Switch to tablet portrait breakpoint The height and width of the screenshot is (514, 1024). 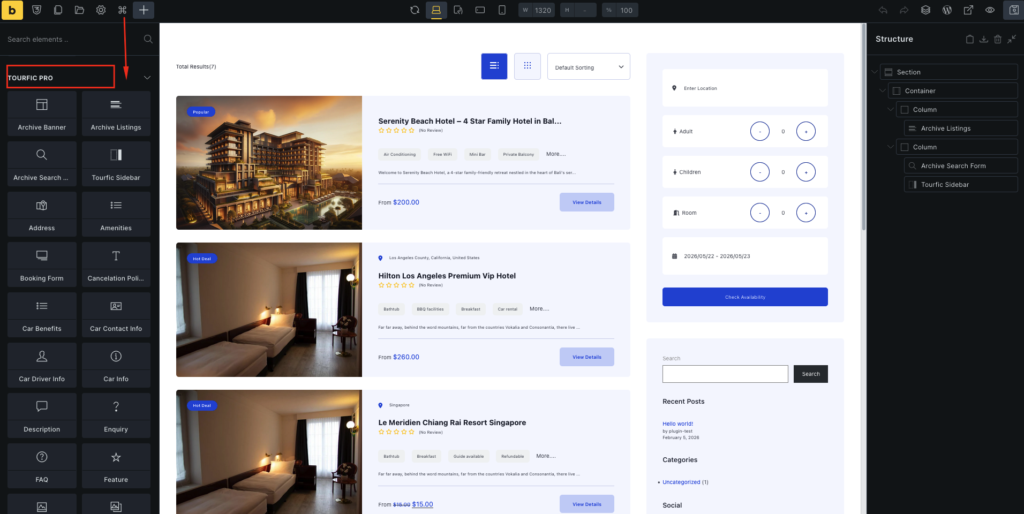458,10
